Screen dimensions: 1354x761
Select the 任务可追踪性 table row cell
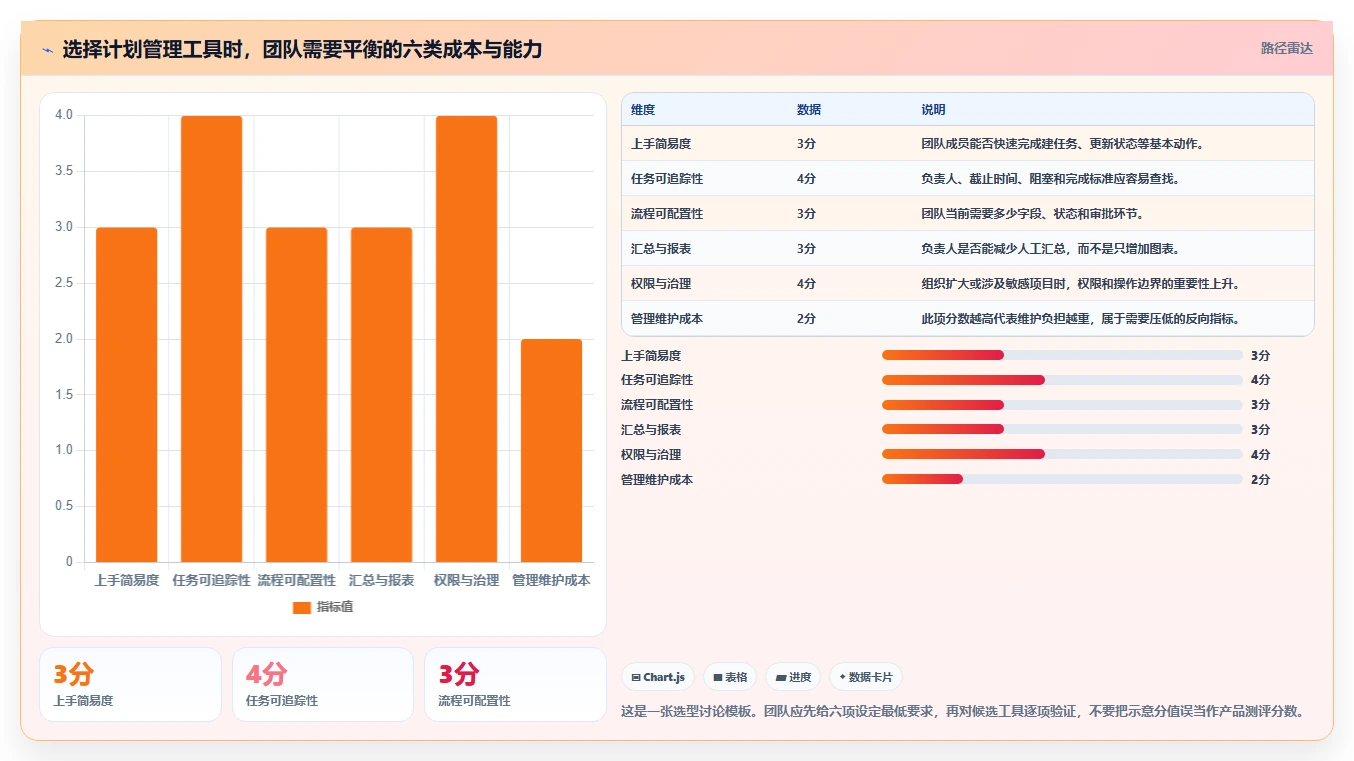tap(667, 179)
